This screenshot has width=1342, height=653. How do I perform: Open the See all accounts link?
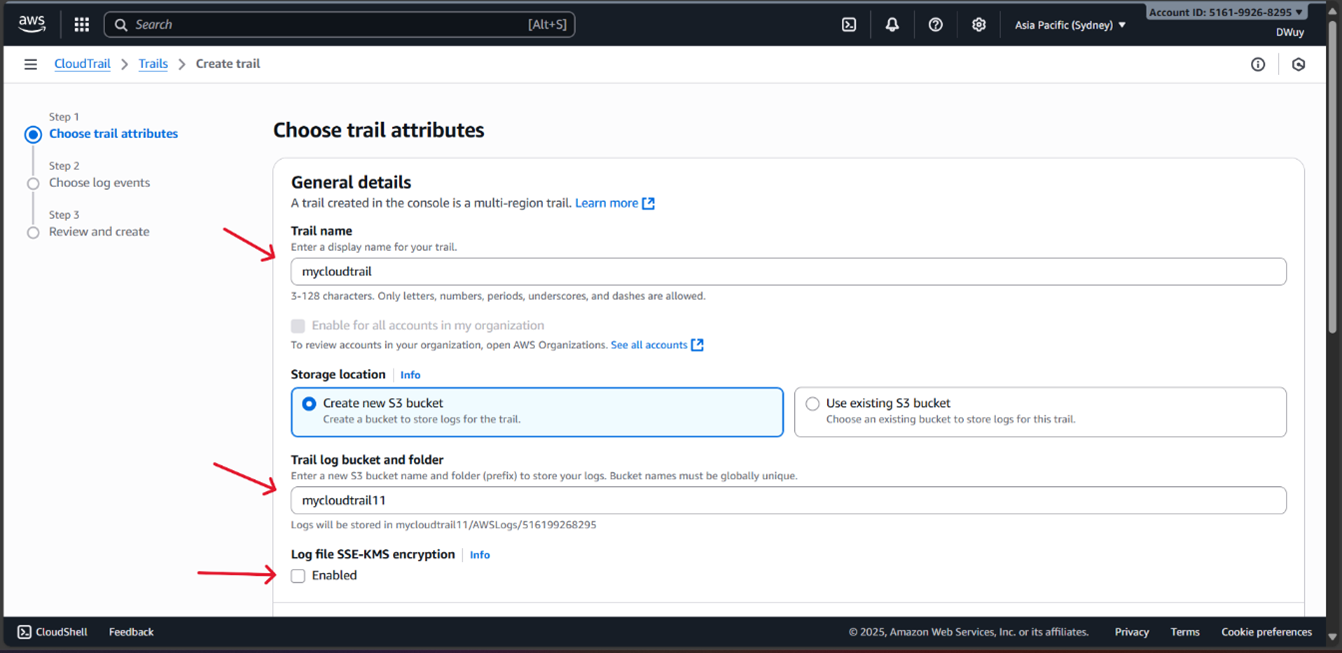pos(649,345)
